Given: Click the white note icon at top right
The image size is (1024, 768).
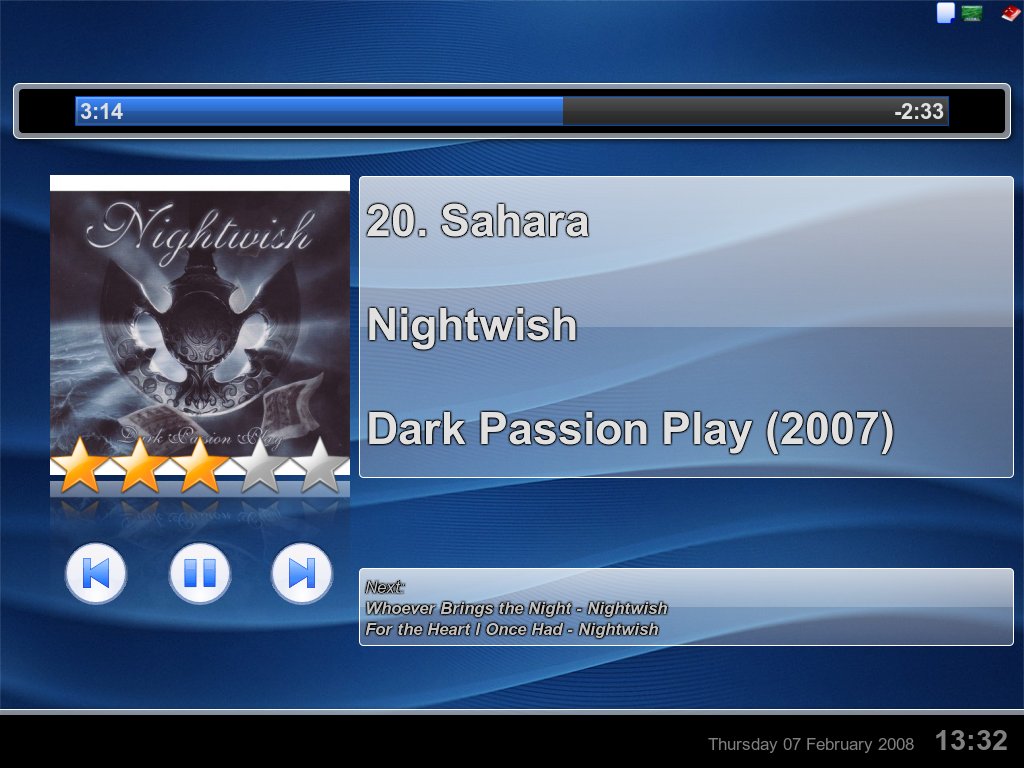Looking at the screenshot, I should (946, 12).
